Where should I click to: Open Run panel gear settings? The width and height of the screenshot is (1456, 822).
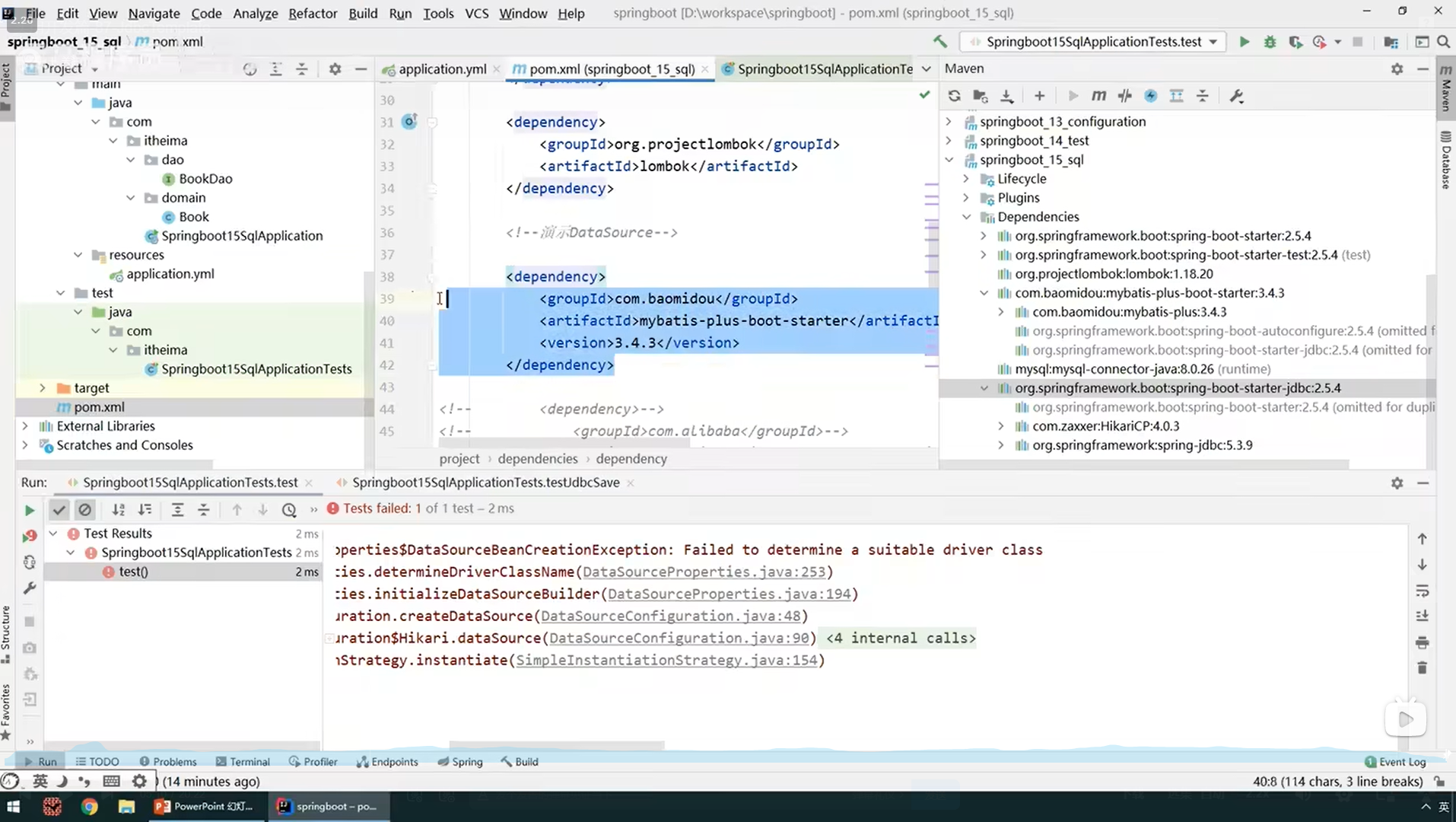[1397, 483]
